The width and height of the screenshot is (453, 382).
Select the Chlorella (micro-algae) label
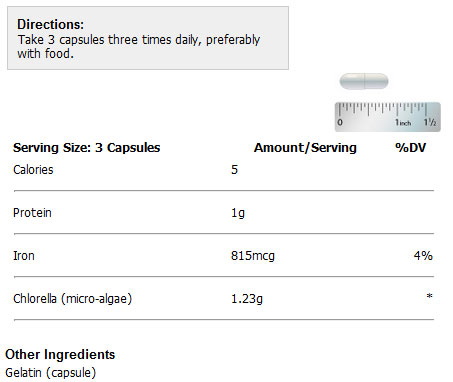(73, 299)
